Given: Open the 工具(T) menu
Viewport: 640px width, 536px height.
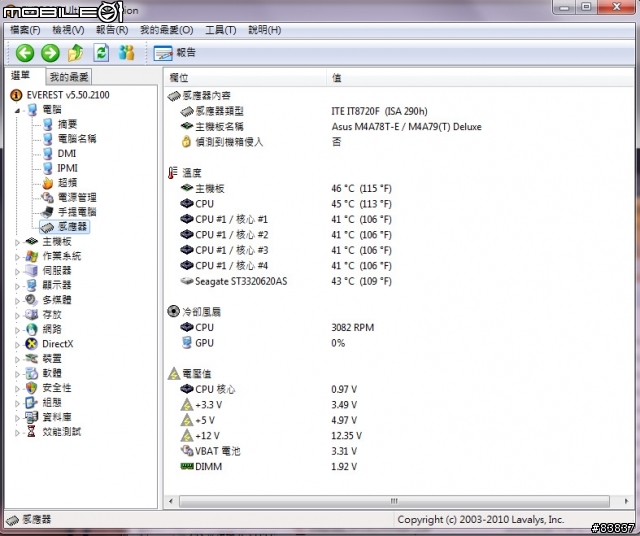Looking at the screenshot, I should coord(220,30).
